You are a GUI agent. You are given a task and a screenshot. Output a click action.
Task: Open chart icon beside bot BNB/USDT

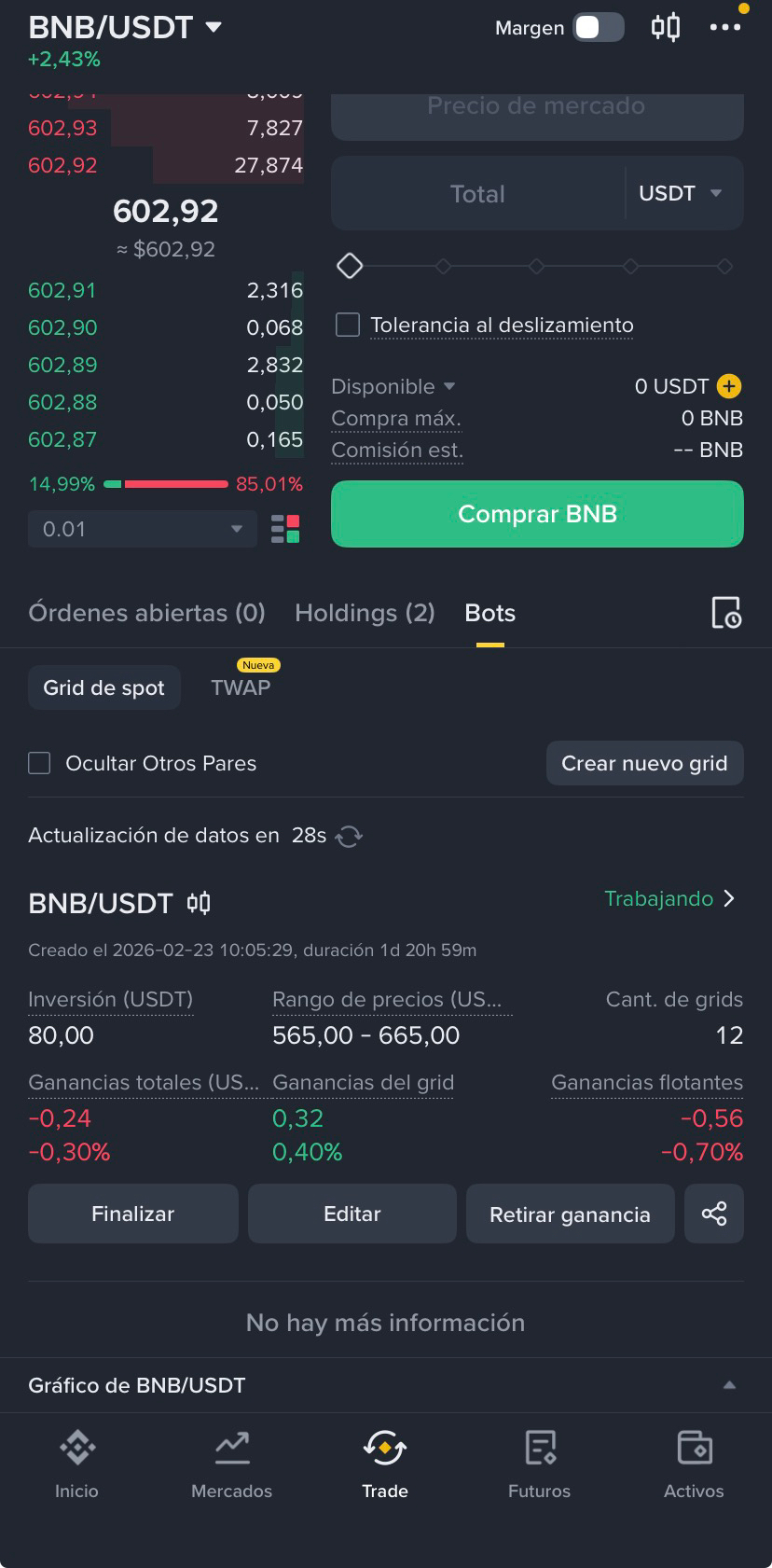coord(199,903)
